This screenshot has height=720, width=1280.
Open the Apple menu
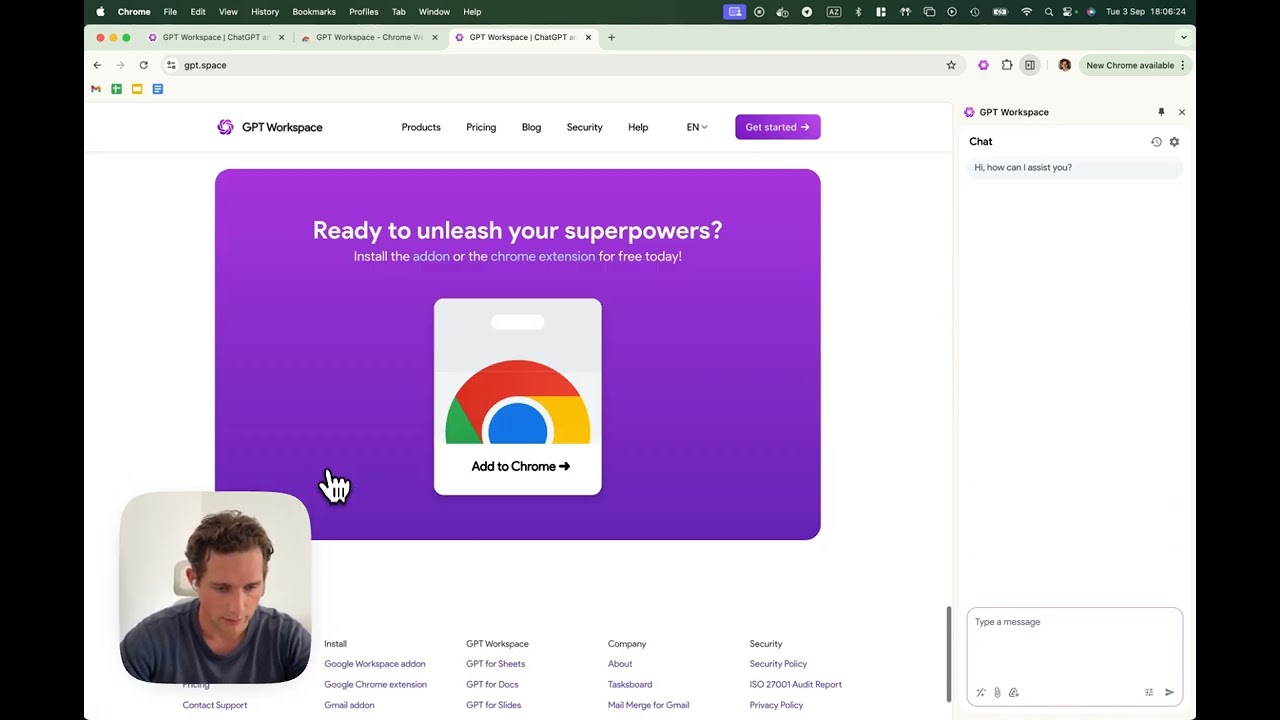coord(100,12)
